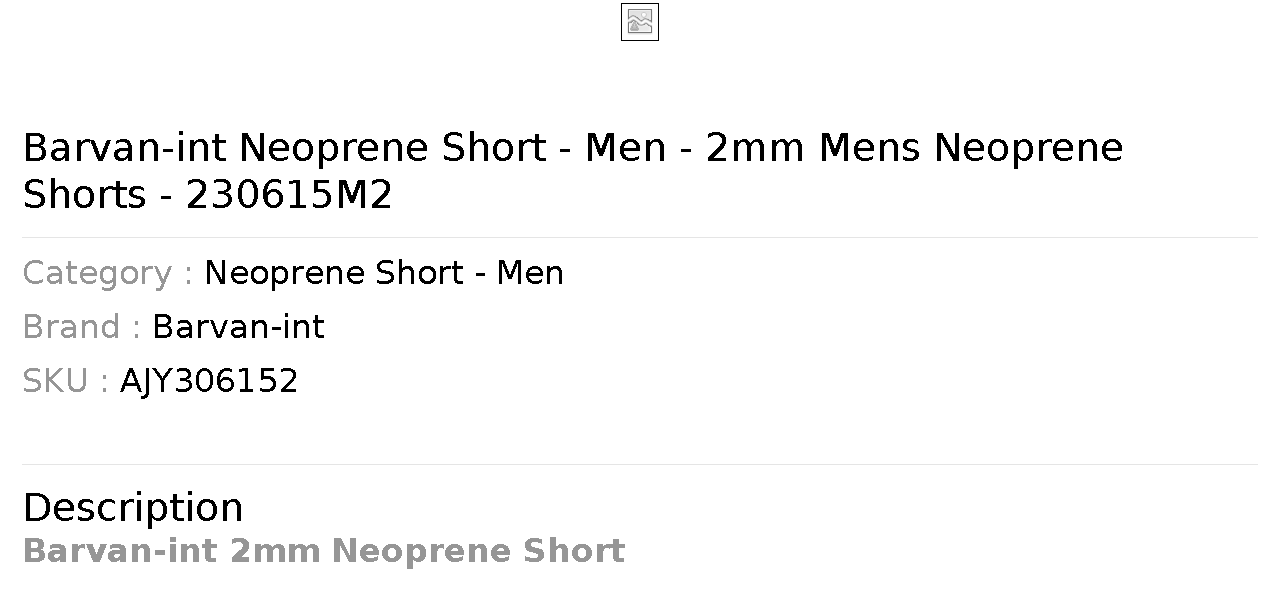Open the Barvan-int brand link
This screenshot has width=1280, height=592.
(x=238, y=327)
